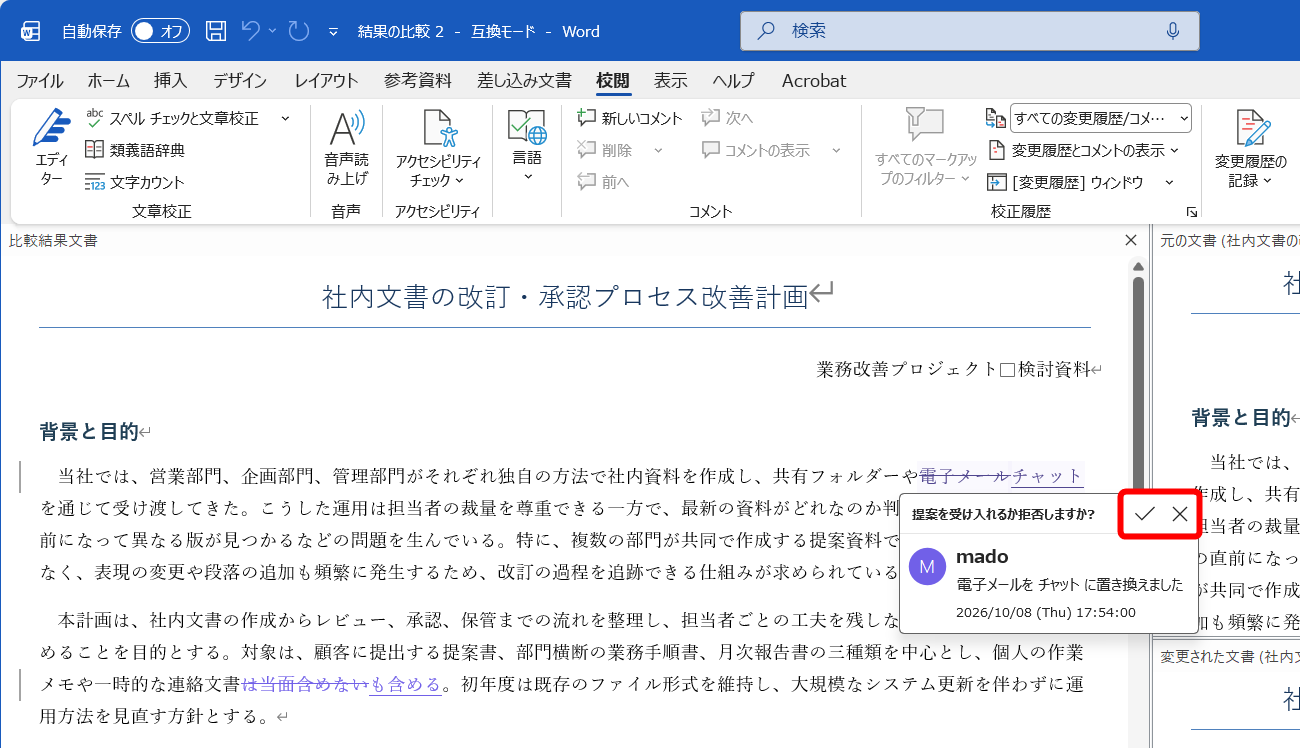Click the search (検索) box
This screenshot has height=748, width=1300.
click(x=969, y=31)
